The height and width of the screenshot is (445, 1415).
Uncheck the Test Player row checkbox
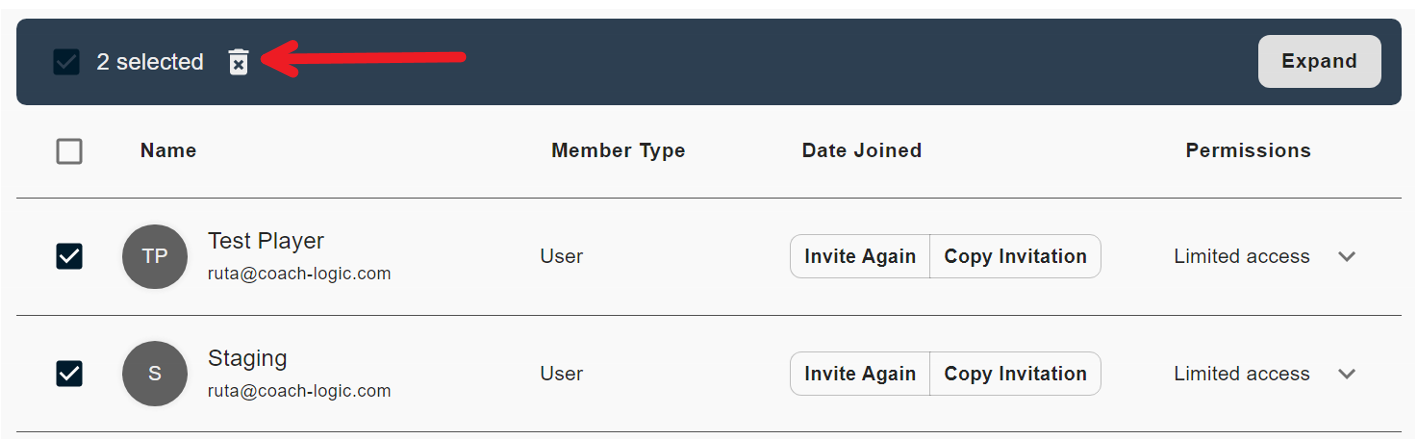pyautogui.click(x=69, y=257)
